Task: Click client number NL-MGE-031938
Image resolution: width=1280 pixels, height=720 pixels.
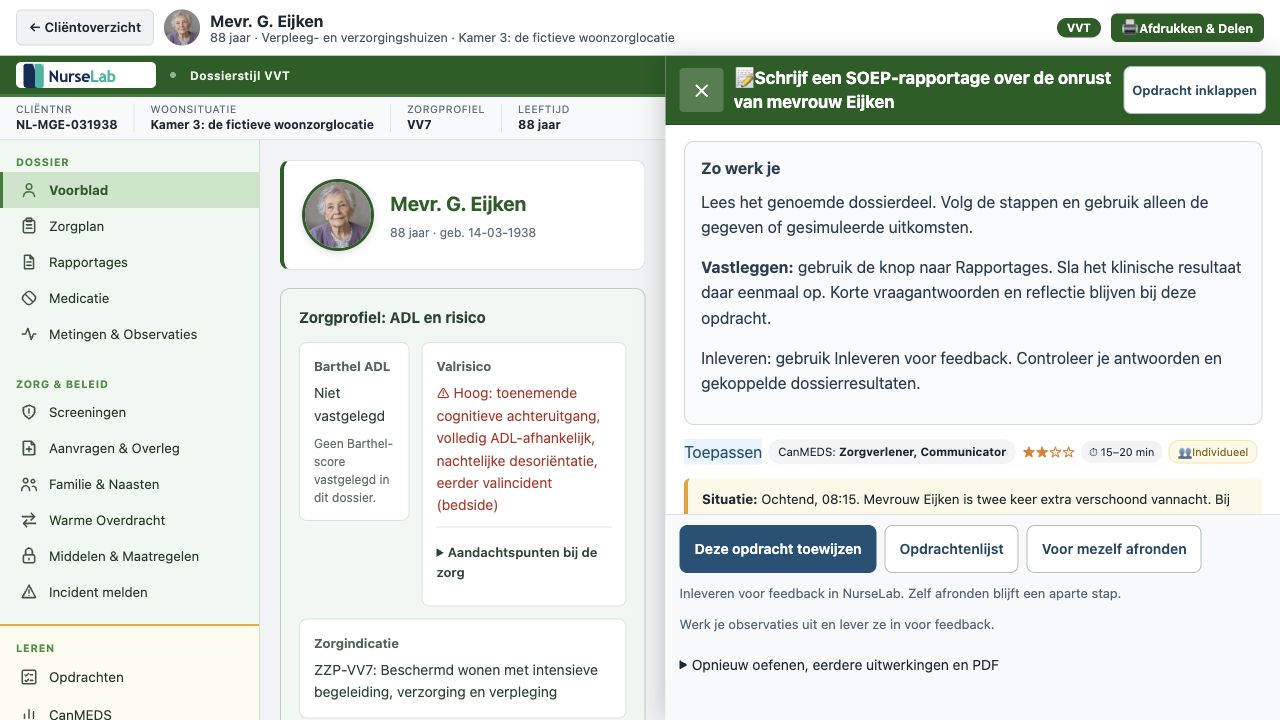Action: tap(67, 125)
